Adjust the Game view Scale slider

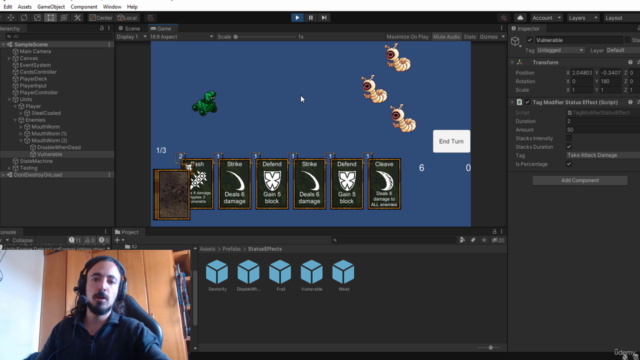click(265, 37)
